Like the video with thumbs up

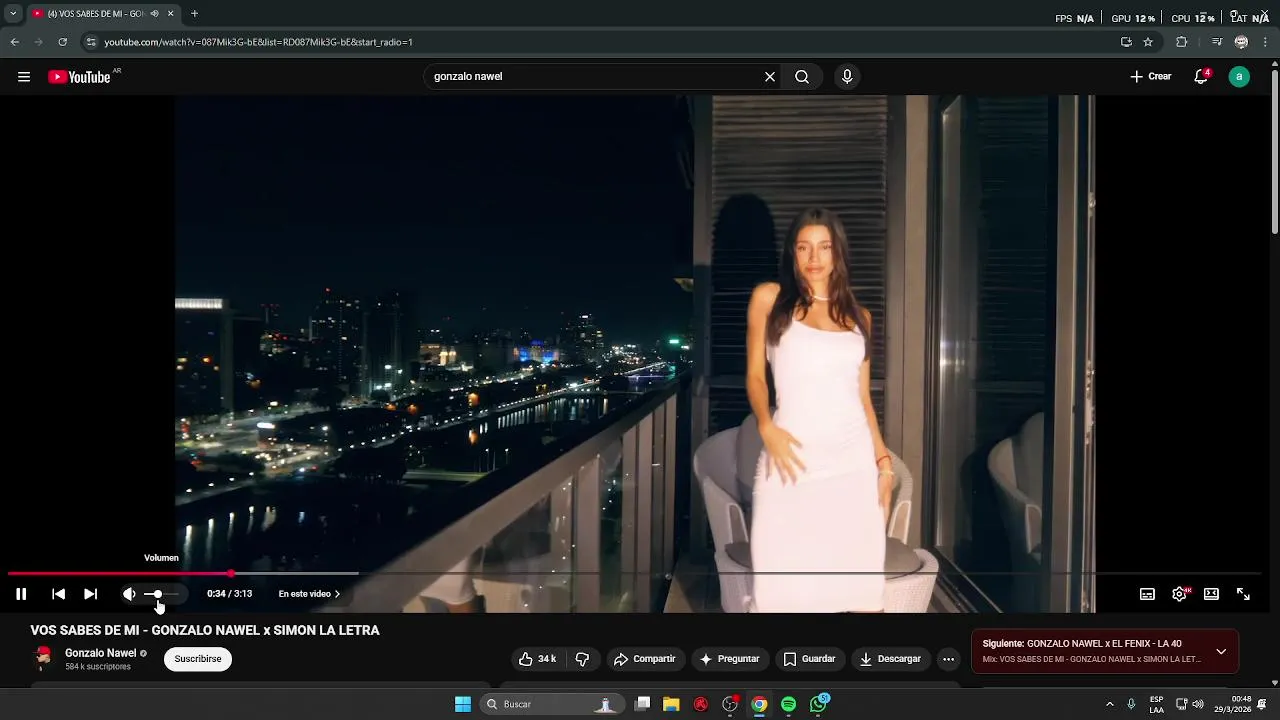537,659
